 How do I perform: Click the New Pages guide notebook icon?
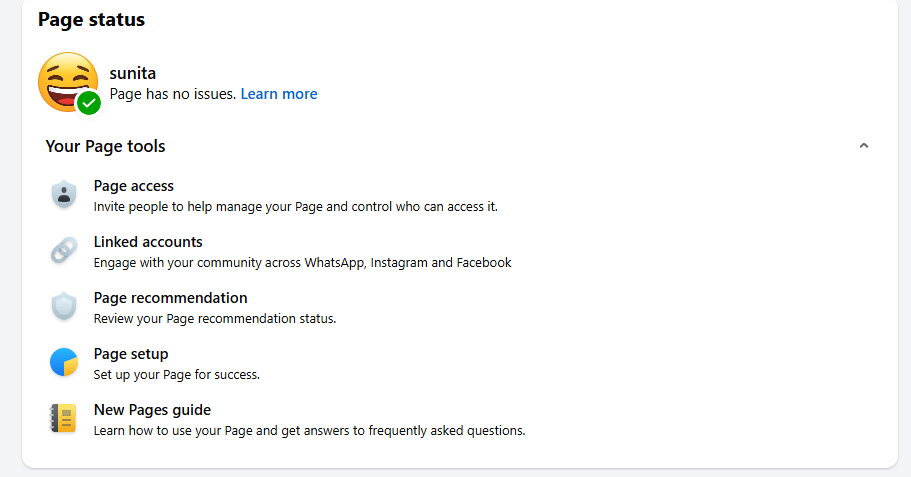pyautogui.click(x=64, y=419)
